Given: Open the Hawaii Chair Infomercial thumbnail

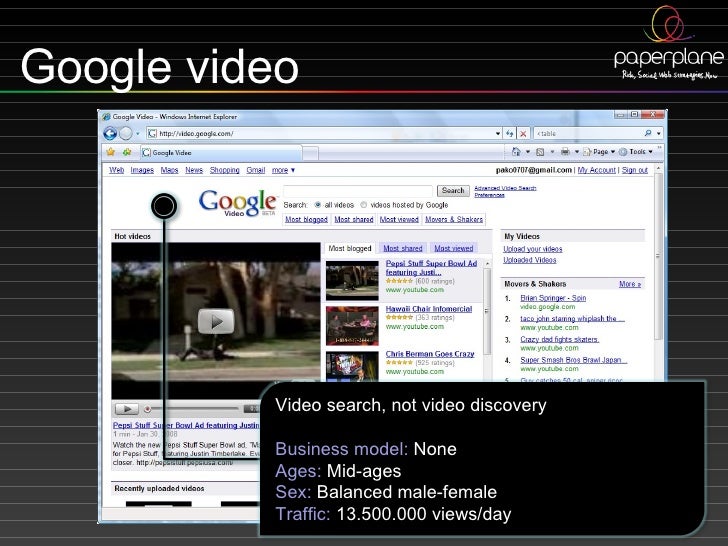Looking at the screenshot, I should click(352, 326).
